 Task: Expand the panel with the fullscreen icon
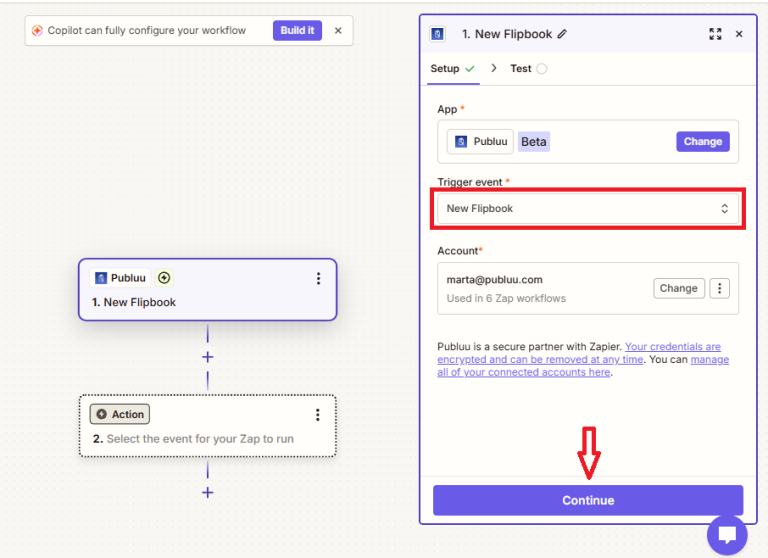[x=715, y=34]
